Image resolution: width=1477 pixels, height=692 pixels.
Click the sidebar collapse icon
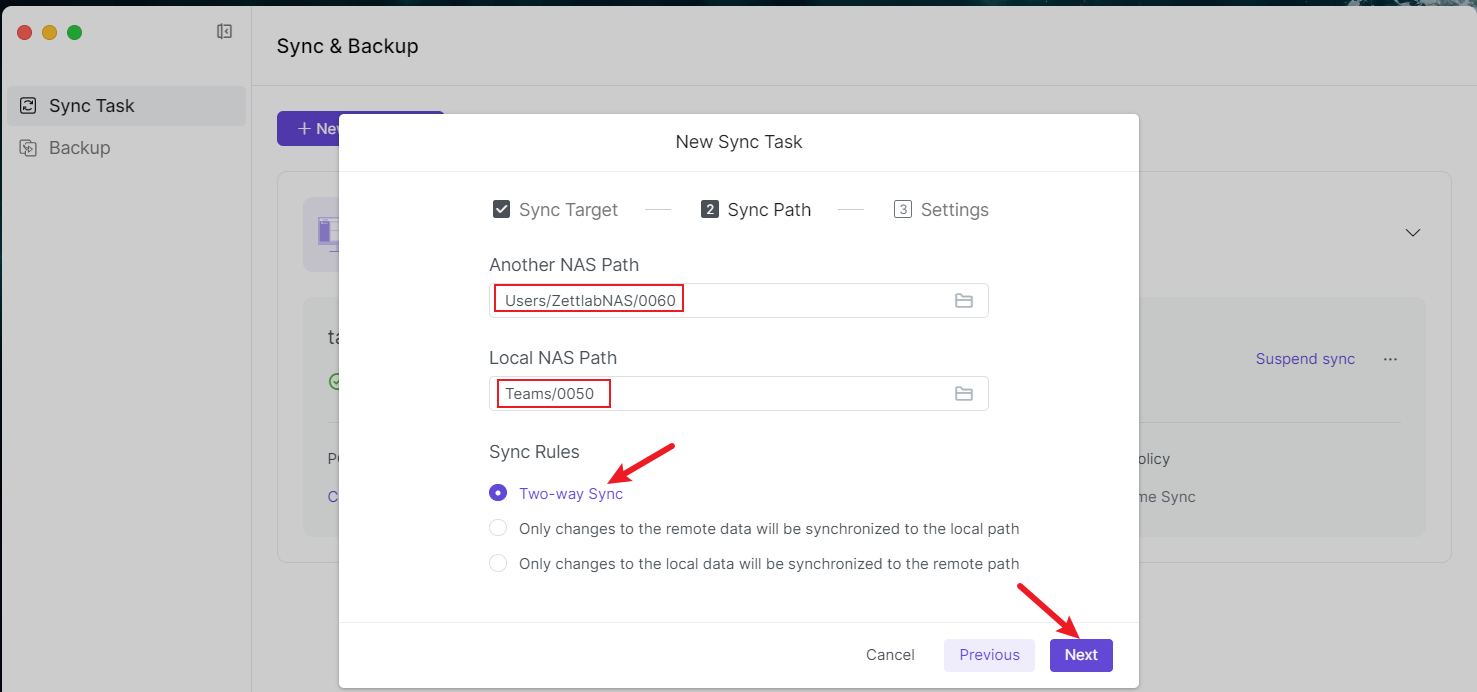tap(225, 32)
